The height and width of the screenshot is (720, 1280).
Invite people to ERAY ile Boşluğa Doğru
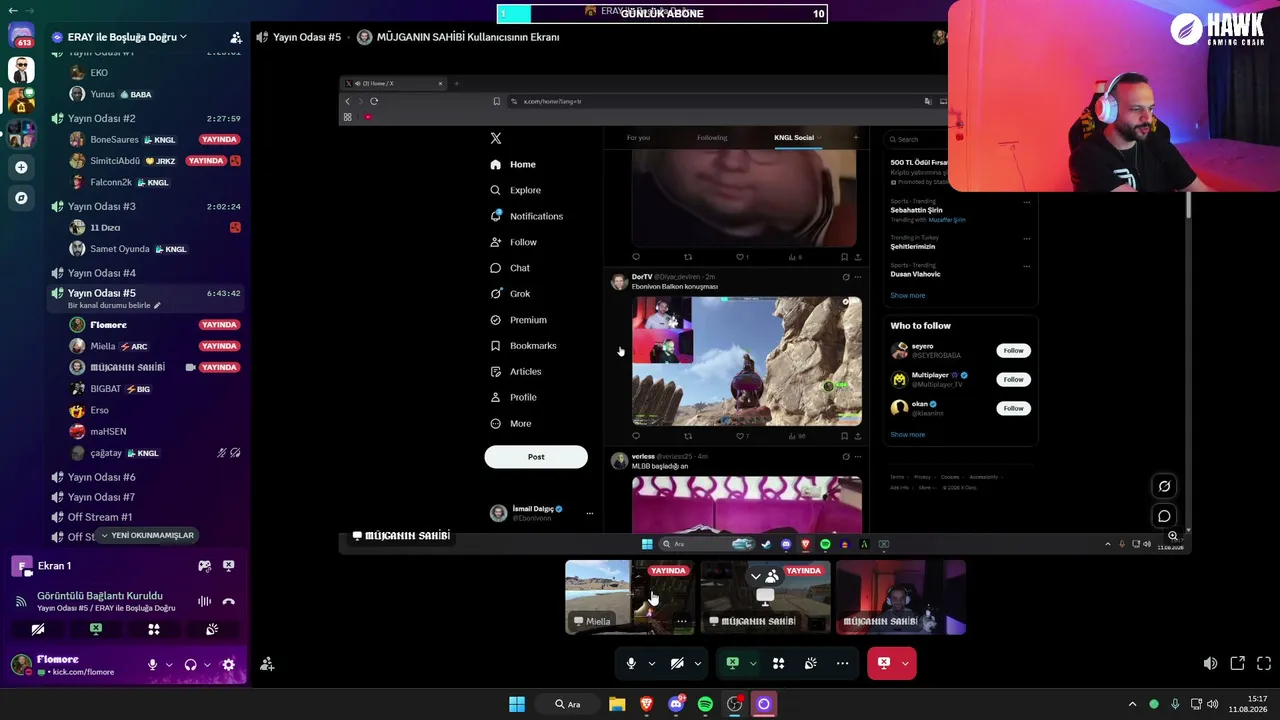[x=236, y=37]
